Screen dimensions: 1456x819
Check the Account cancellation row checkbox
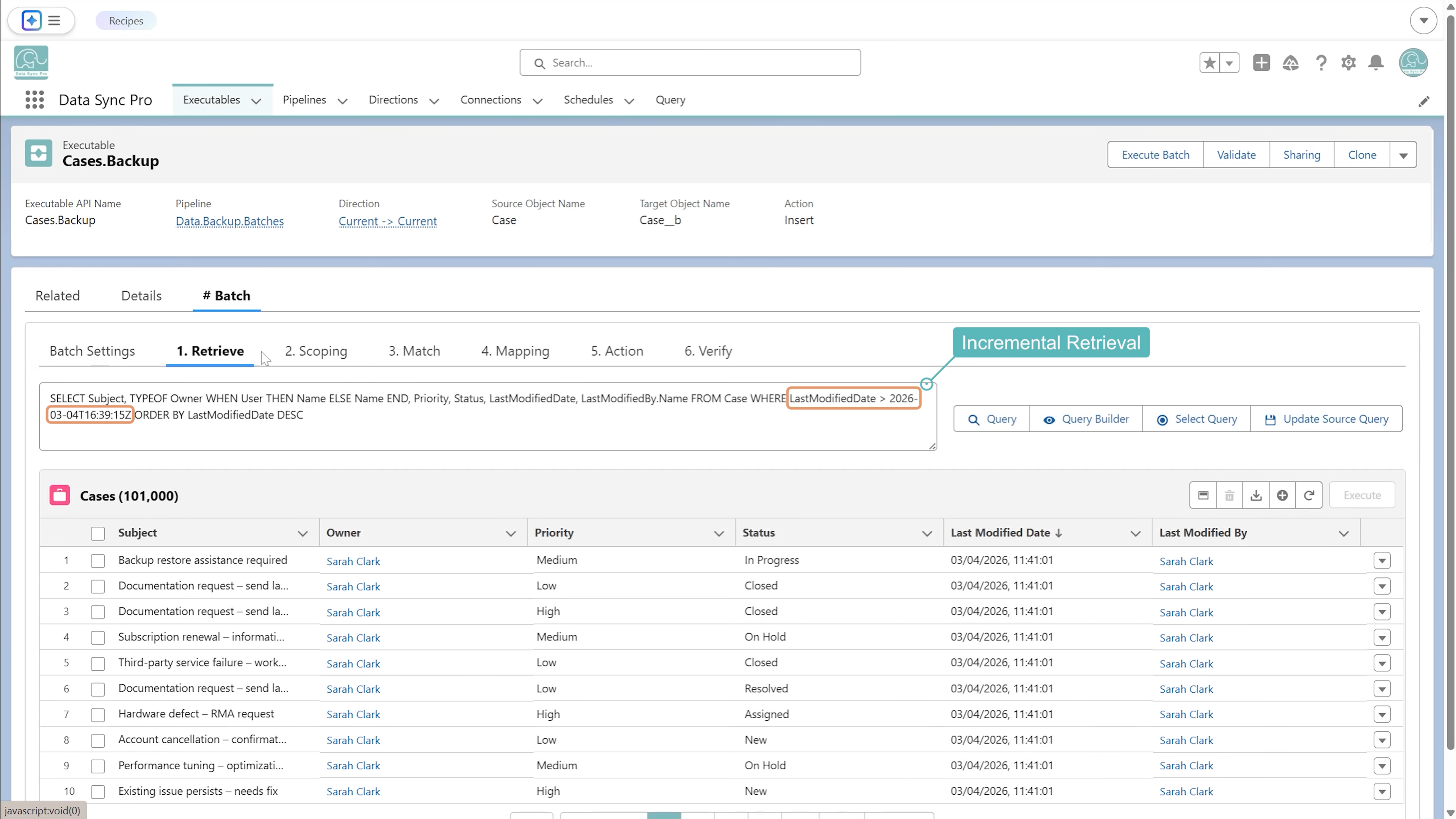click(x=98, y=741)
